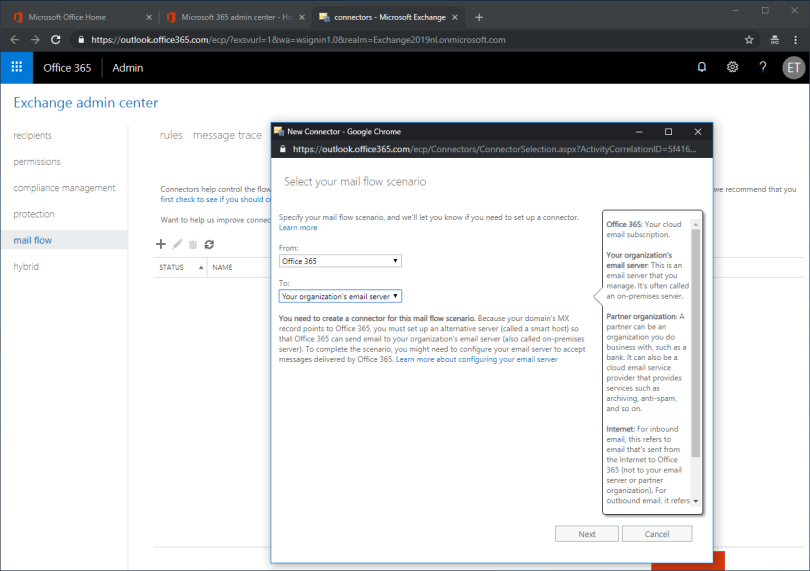Image resolution: width=810 pixels, height=571 pixels.
Task: Open the ET account avatar menu
Action: (792, 67)
